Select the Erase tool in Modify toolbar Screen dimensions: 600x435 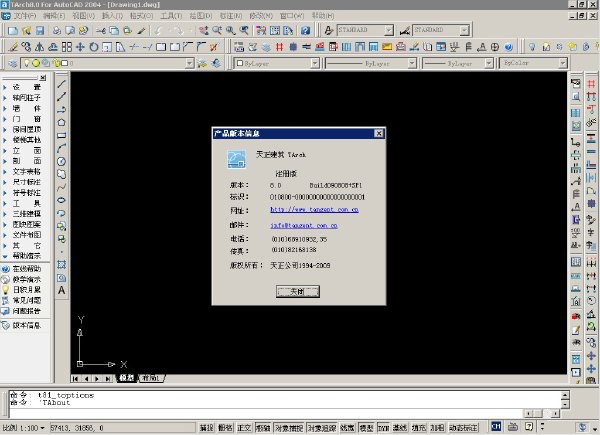[13, 47]
